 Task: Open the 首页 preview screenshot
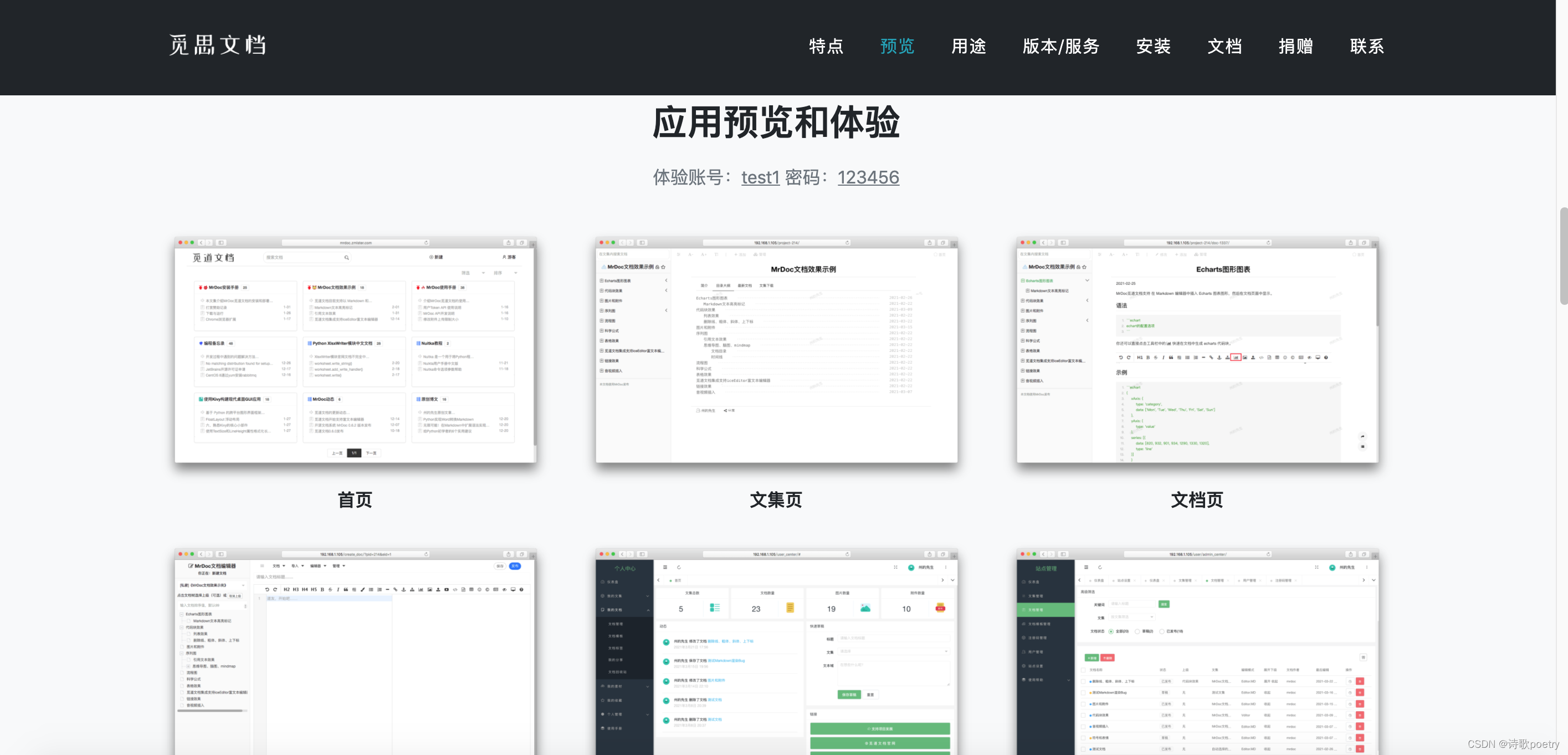pyautogui.click(x=355, y=349)
